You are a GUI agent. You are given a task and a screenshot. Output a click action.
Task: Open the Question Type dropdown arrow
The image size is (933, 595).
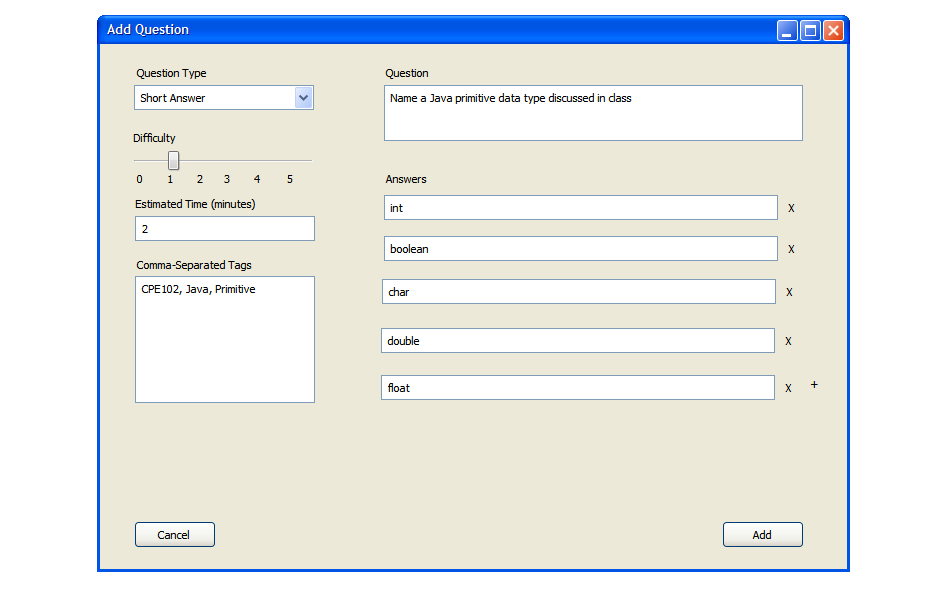pyautogui.click(x=304, y=98)
